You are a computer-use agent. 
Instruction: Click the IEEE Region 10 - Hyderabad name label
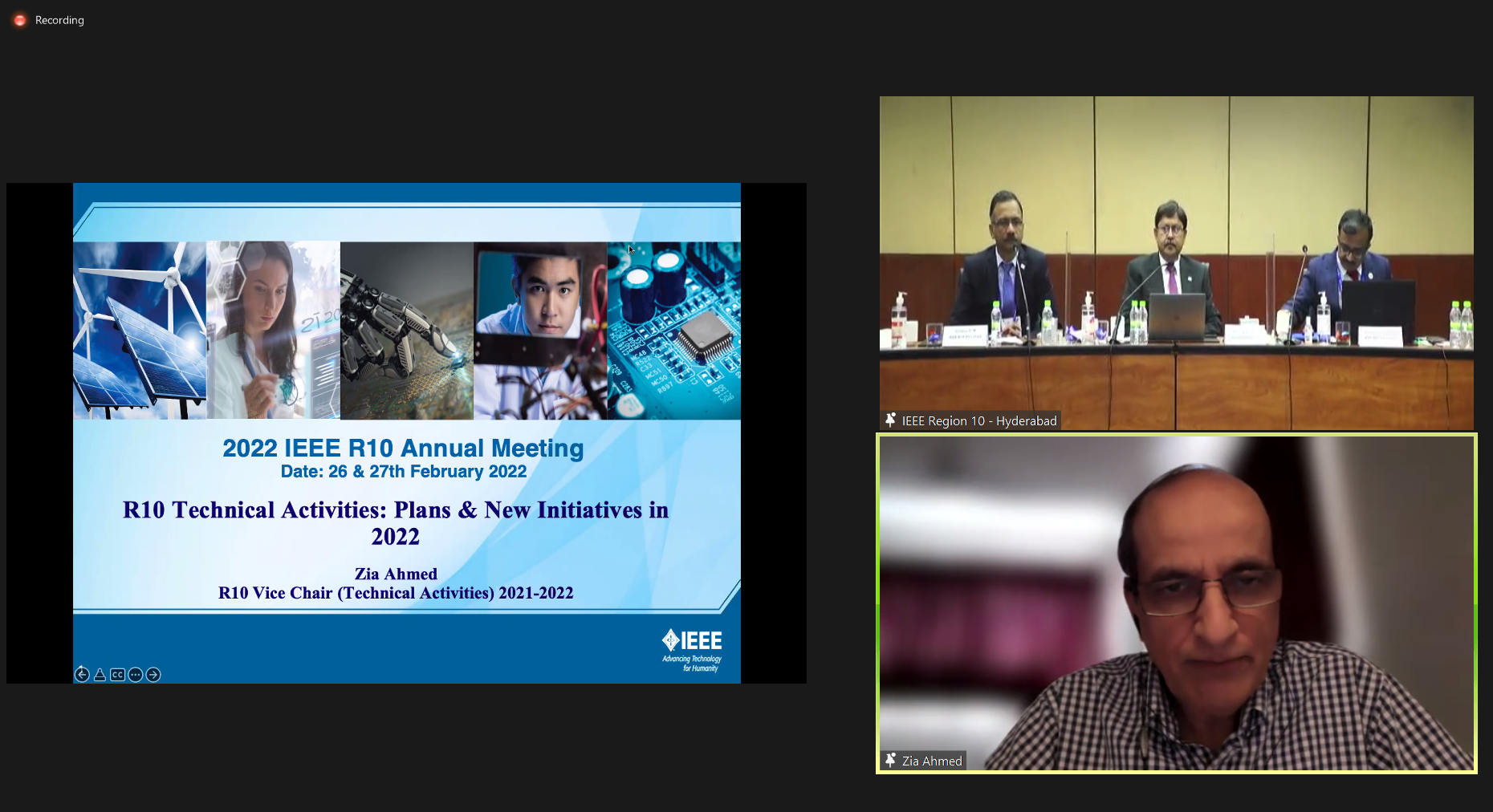(979, 420)
